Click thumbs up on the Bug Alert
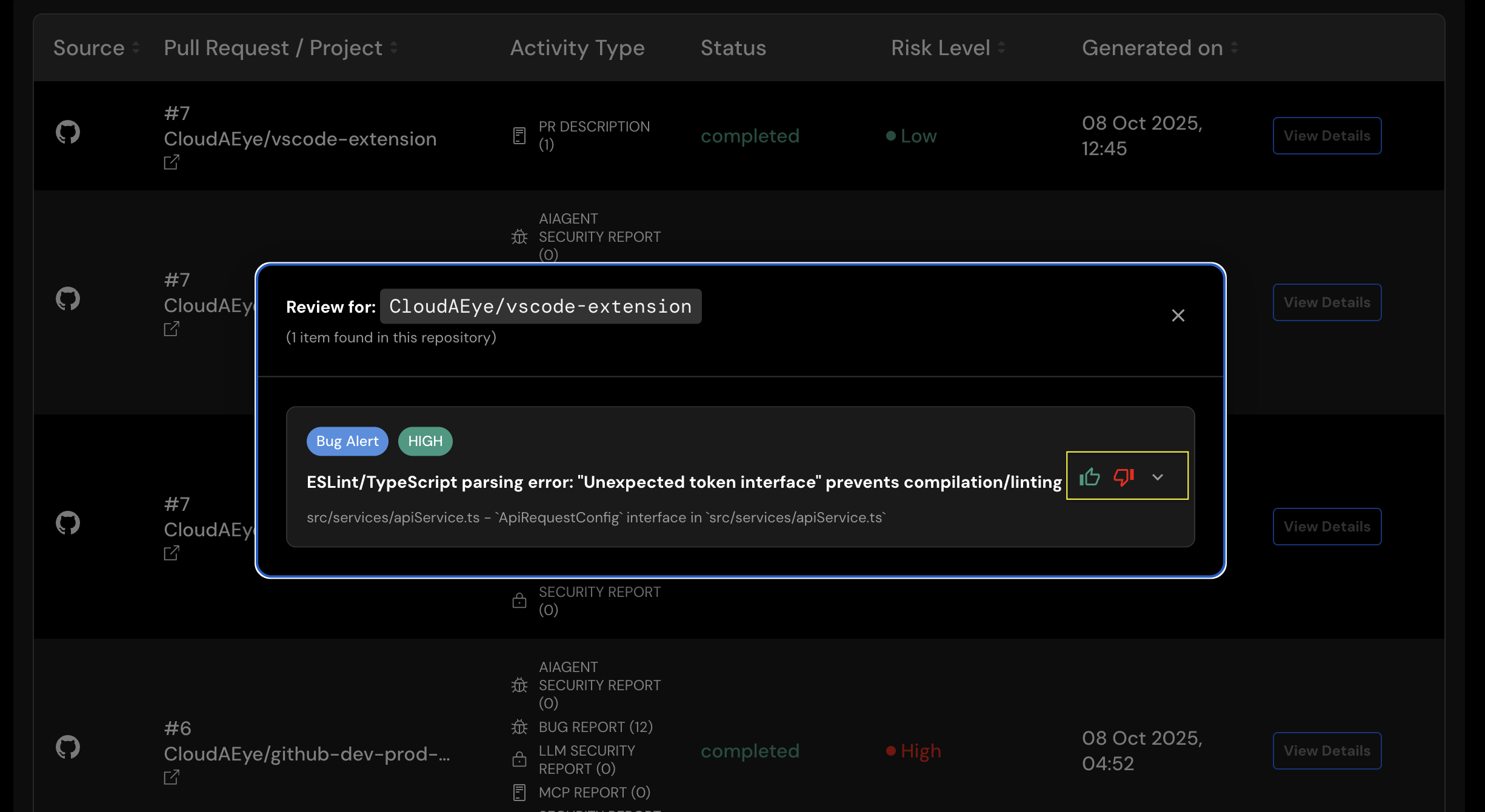Viewport: 1485px width, 812px height. pyautogui.click(x=1089, y=477)
